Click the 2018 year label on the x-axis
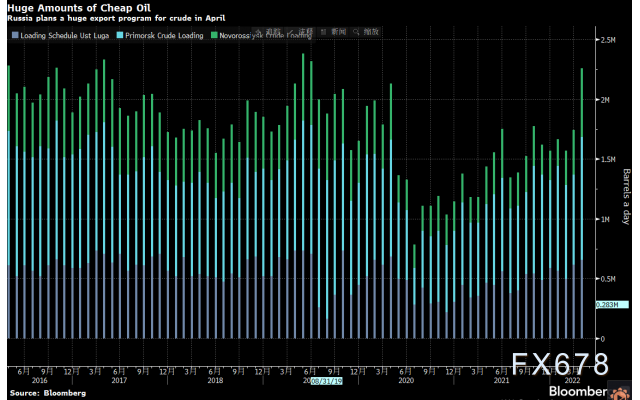 [x=215, y=380]
